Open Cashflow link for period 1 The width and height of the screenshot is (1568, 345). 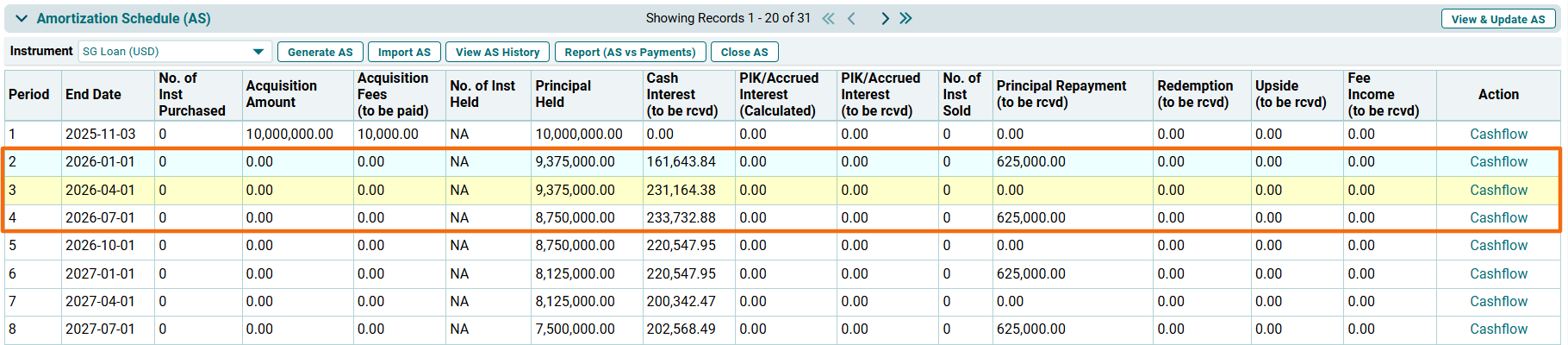coord(1498,134)
